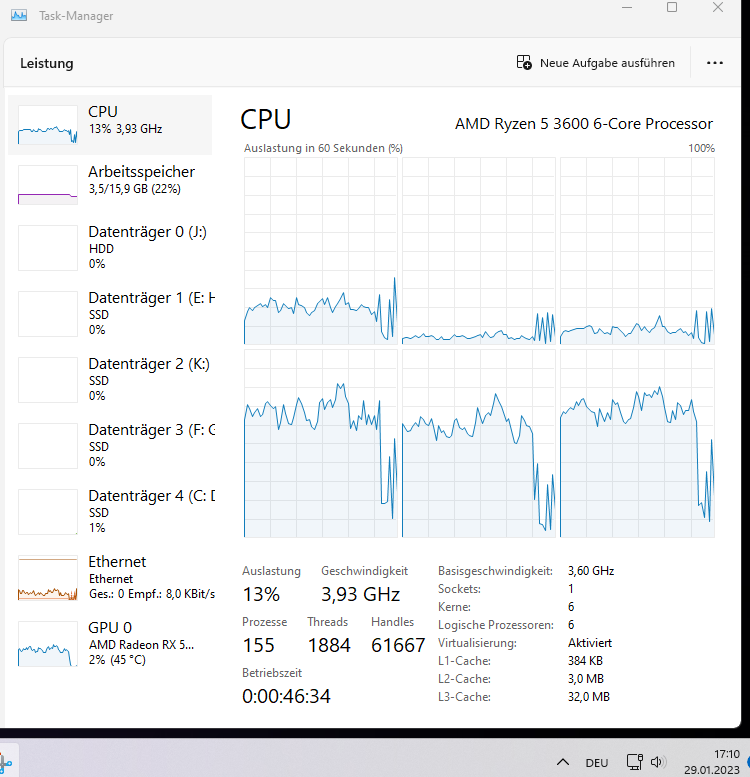Click the network icon in system tray
This screenshot has height=777, width=750.
click(x=635, y=762)
